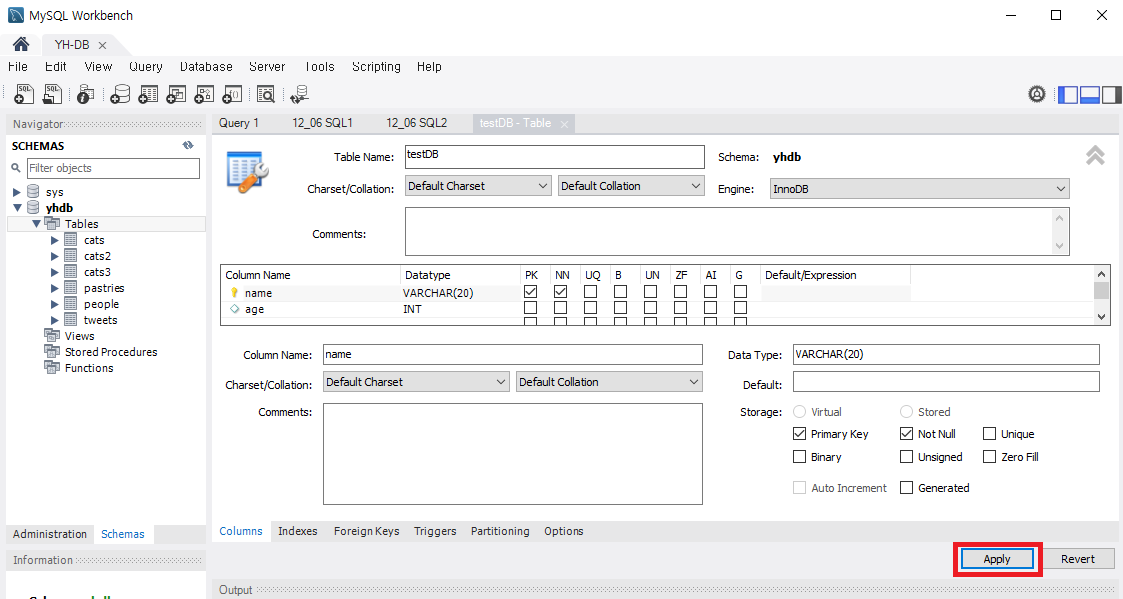Open the Database menu
1123x599 pixels.
point(206,67)
